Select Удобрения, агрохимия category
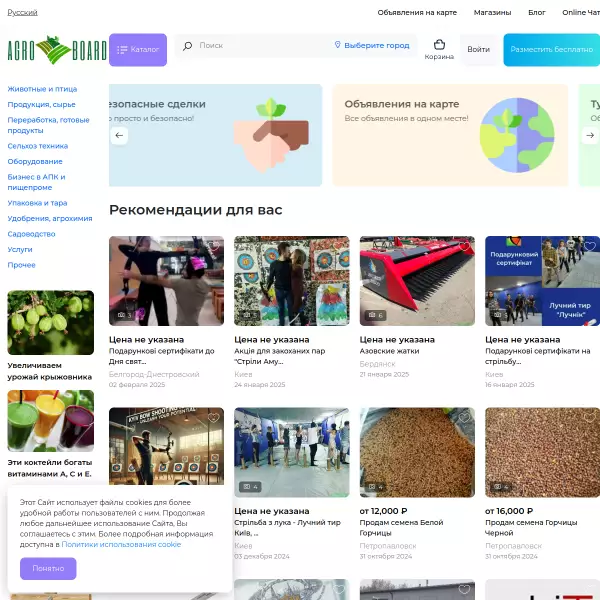 point(50,218)
